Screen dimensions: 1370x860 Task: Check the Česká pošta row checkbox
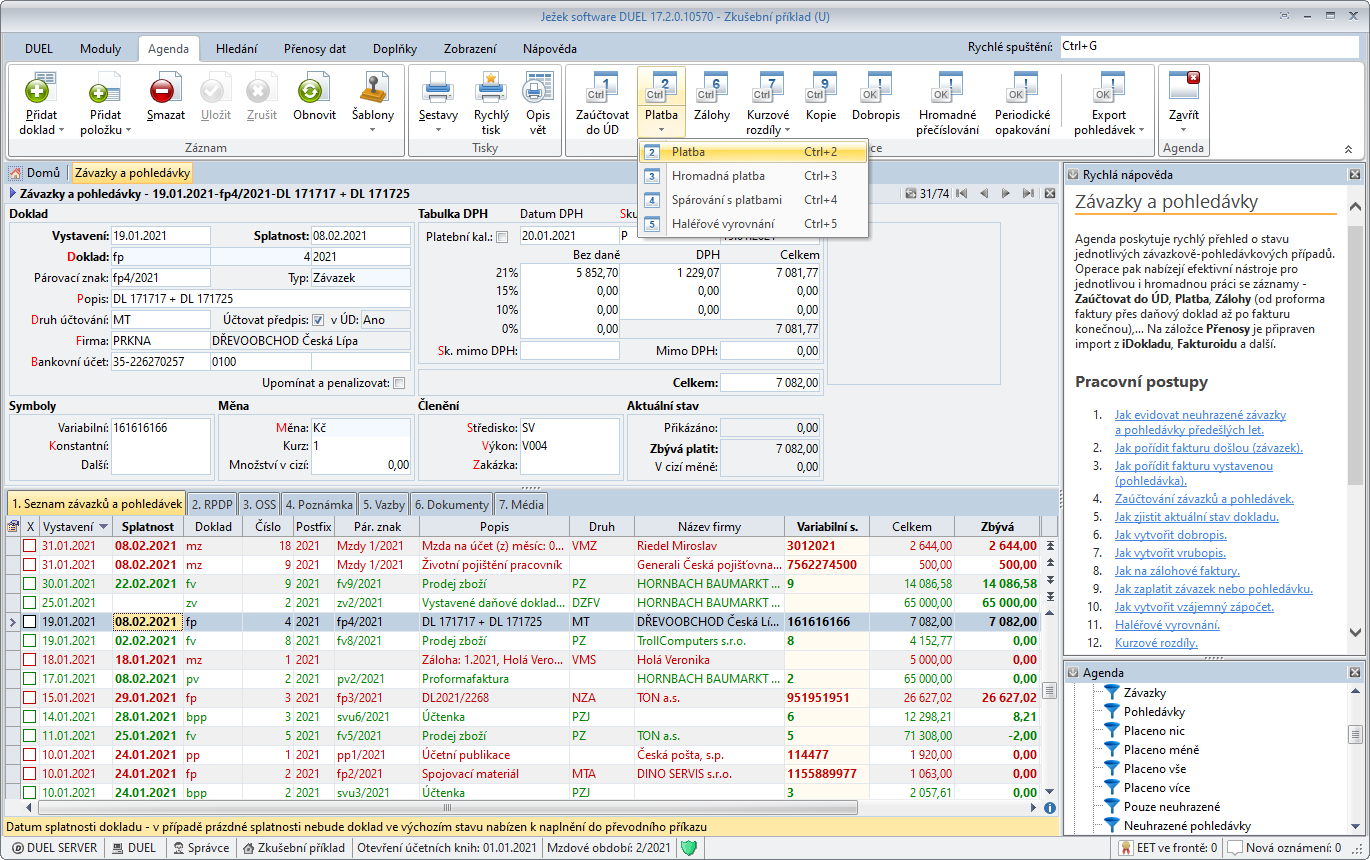pyautogui.click(x=30, y=755)
